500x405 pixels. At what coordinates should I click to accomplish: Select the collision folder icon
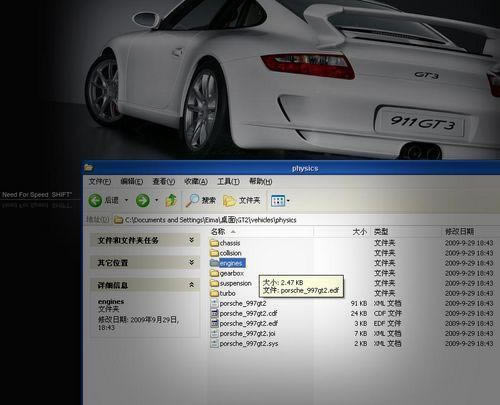point(214,253)
